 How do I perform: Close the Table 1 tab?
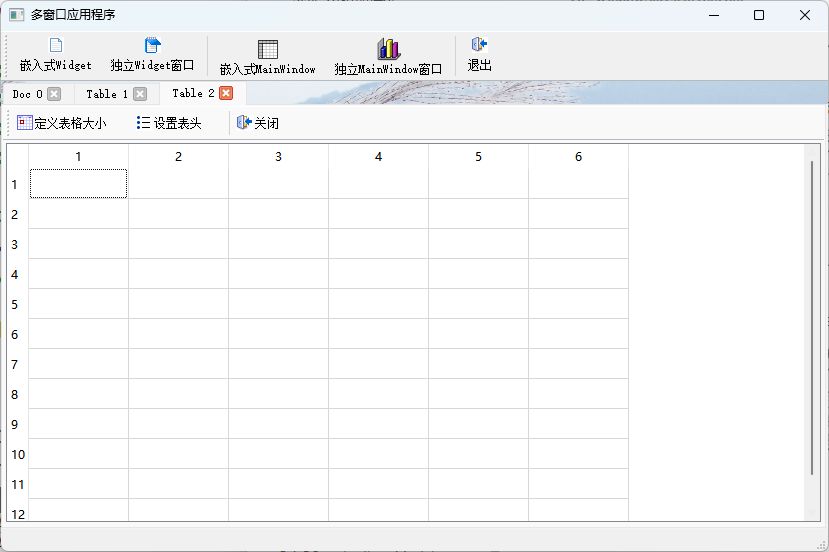(x=140, y=94)
